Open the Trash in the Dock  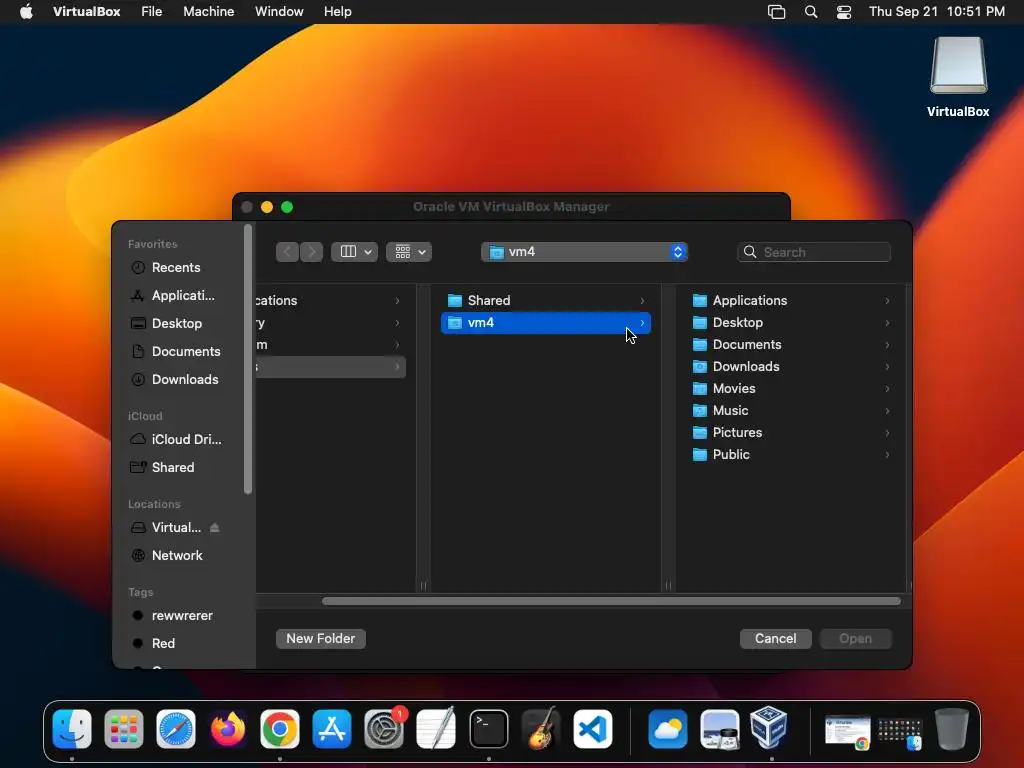coord(952,729)
